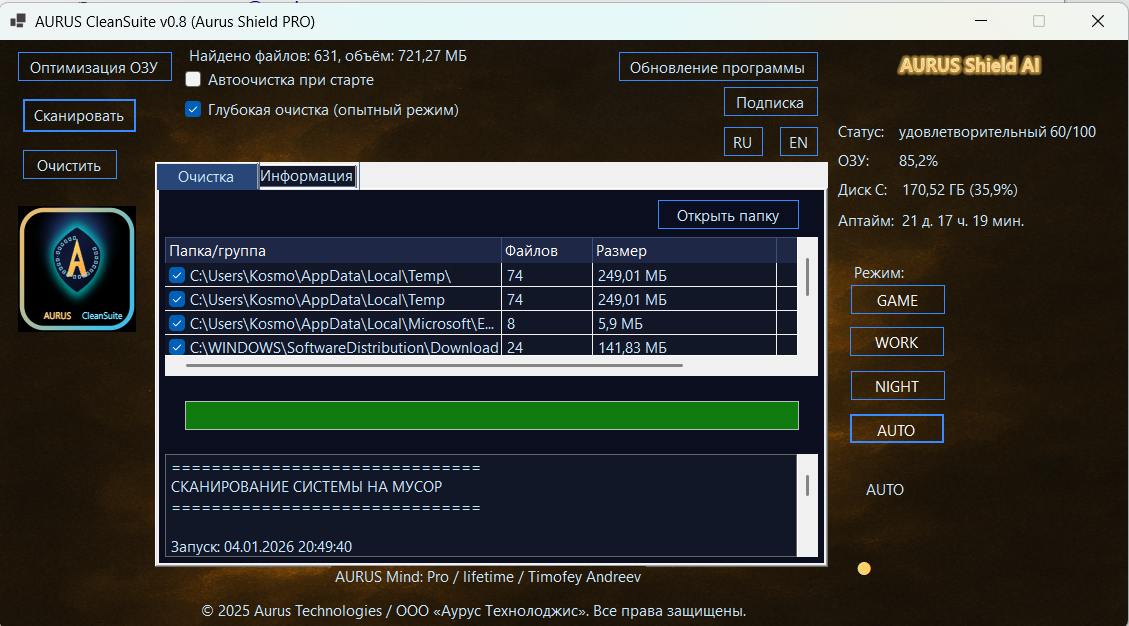Image resolution: width=1129 pixels, height=626 pixels.
Task: Uncheck the SoftwareDistribution\Download row checkbox
Action: coord(177,347)
